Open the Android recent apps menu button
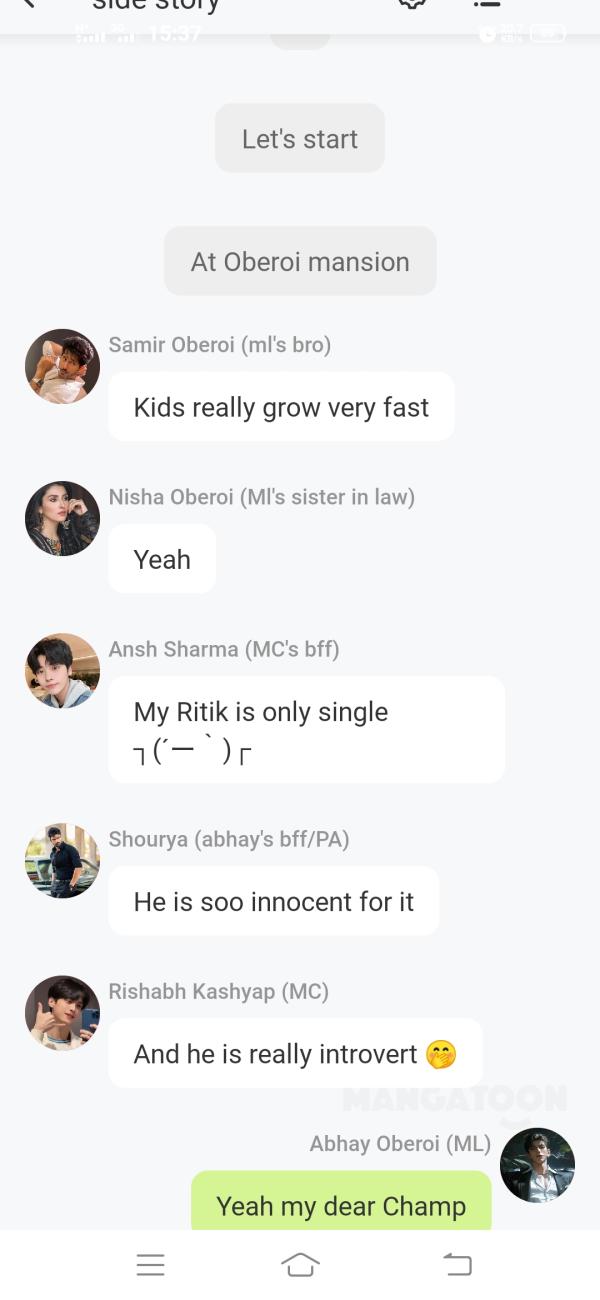Image resolution: width=600 pixels, height=1300 pixels. tap(150, 1265)
